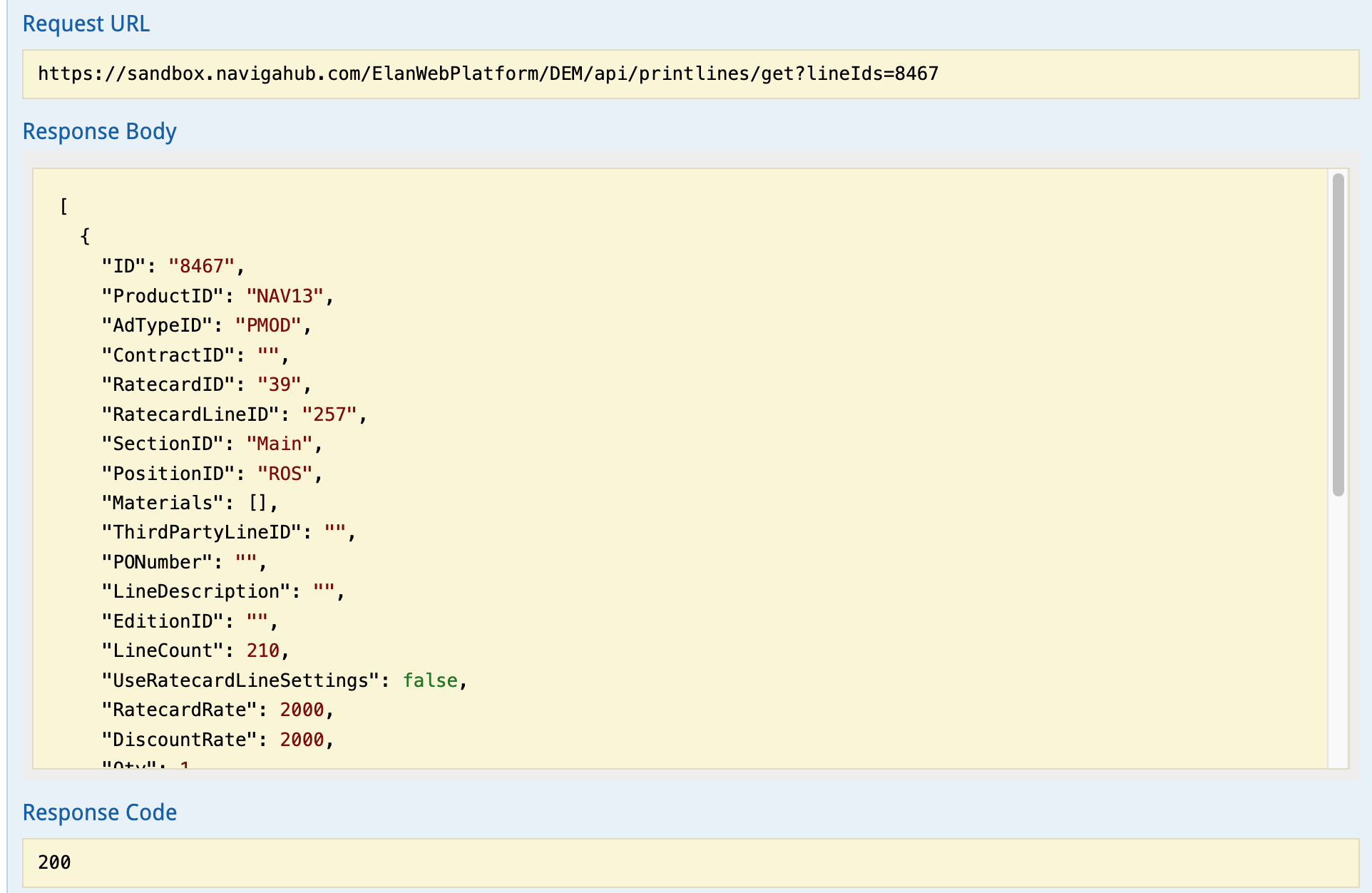The image size is (1372, 893).
Task: Click the "RatecardRate" value 2000
Action: tap(302, 710)
